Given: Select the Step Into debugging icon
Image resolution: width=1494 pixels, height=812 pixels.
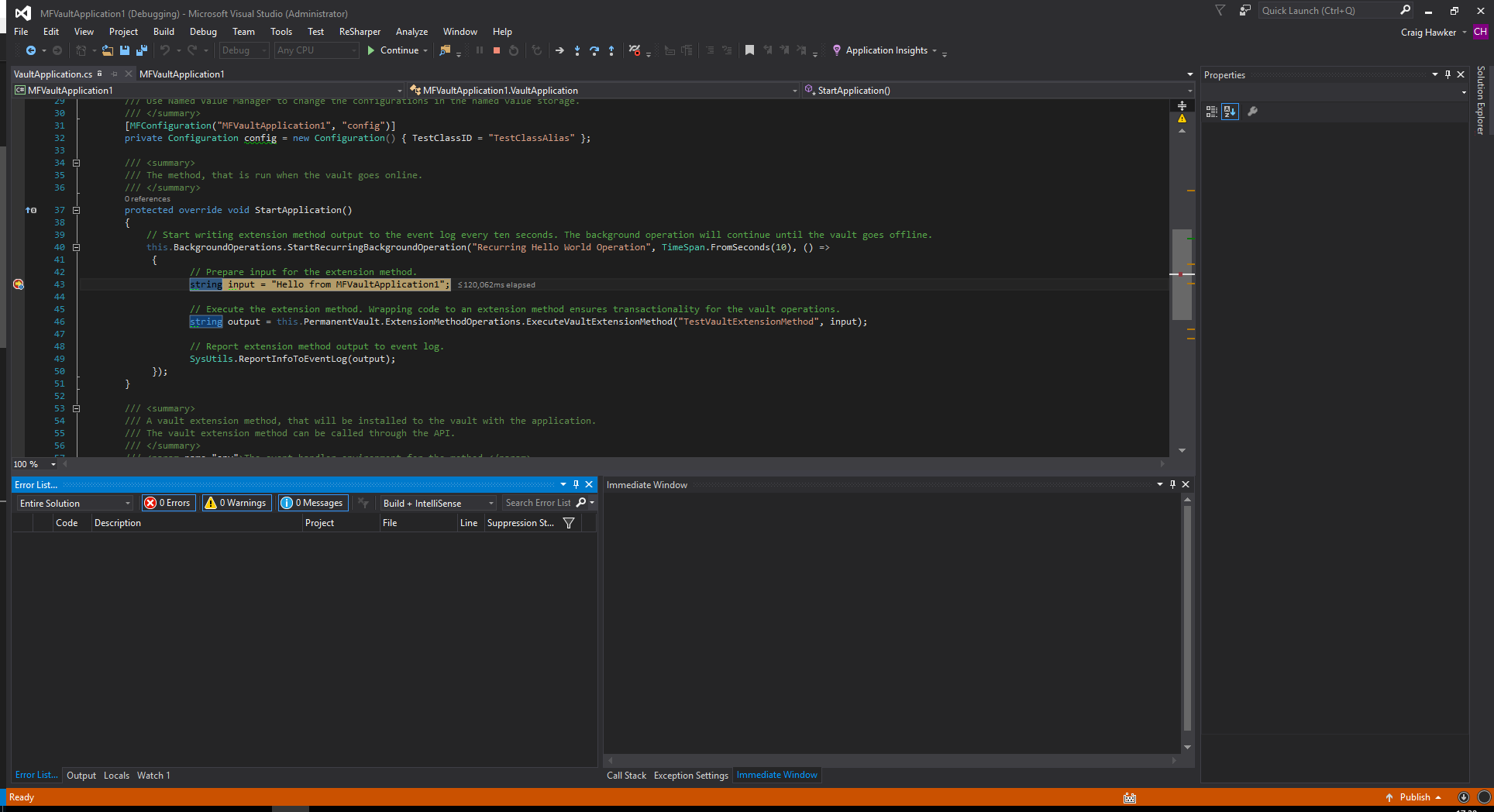Looking at the screenshot, I should tap(577, 50).
